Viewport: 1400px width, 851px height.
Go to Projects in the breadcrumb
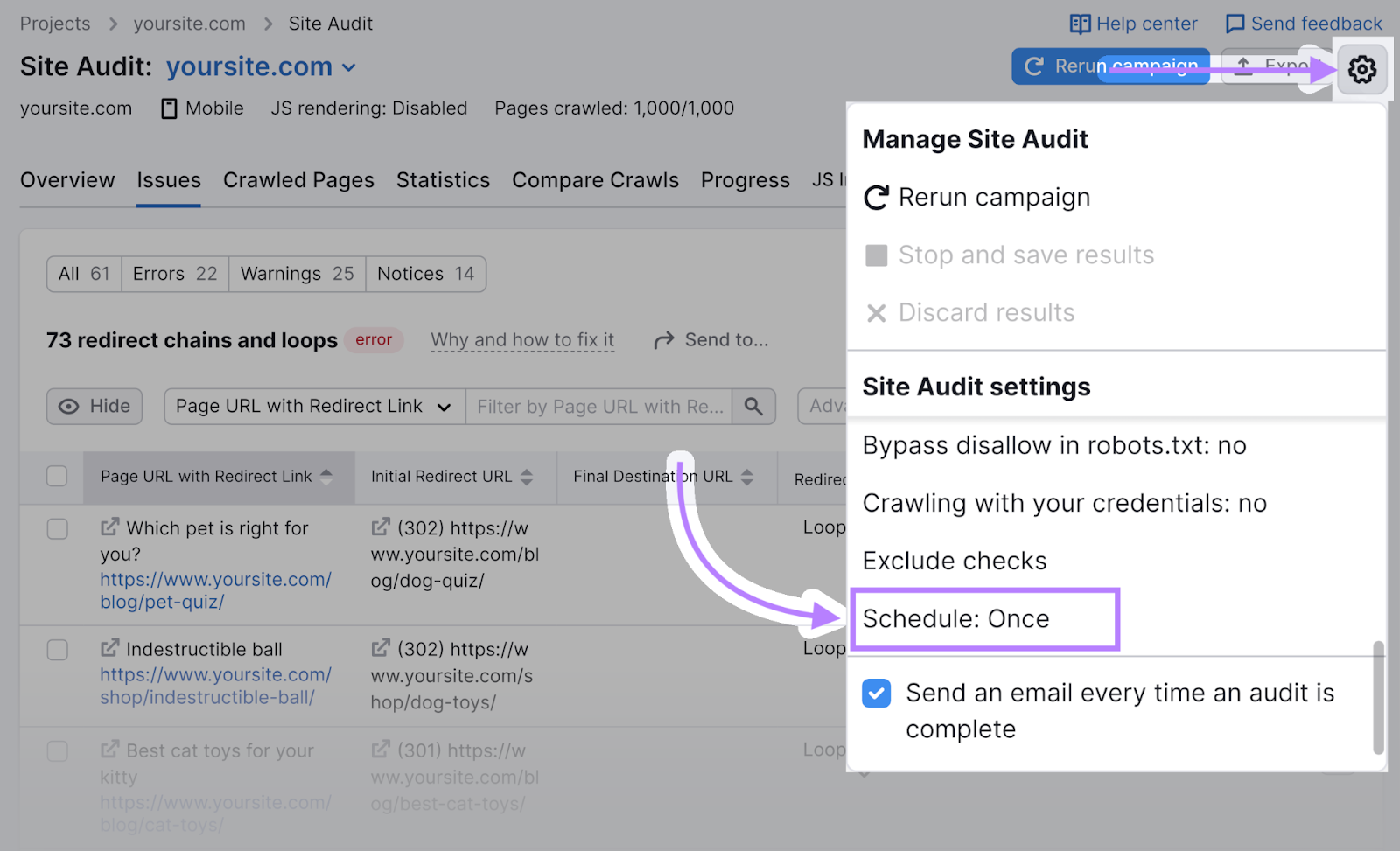(55, 24)
